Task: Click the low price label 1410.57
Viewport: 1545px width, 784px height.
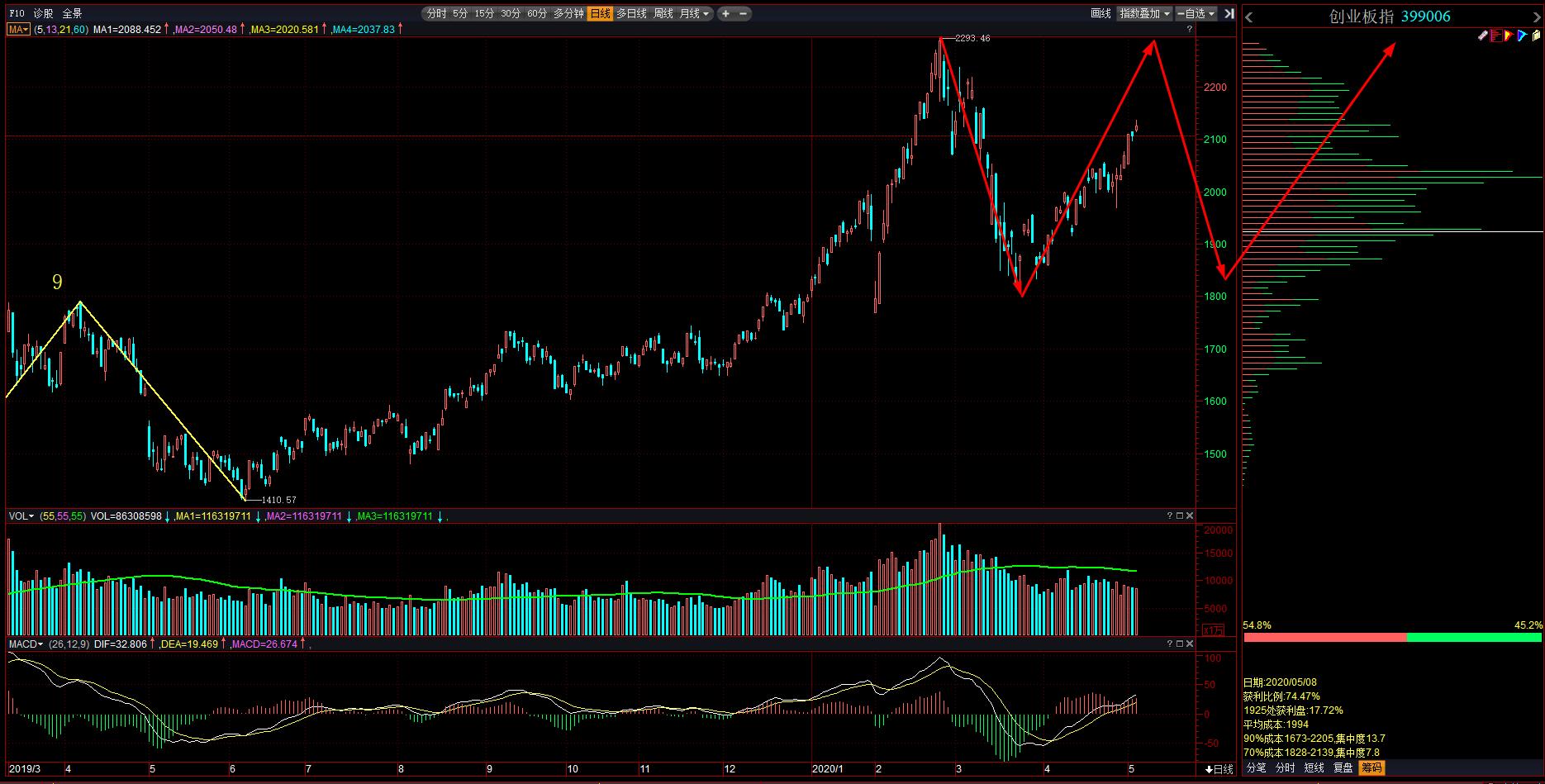Action: point(278,500)
